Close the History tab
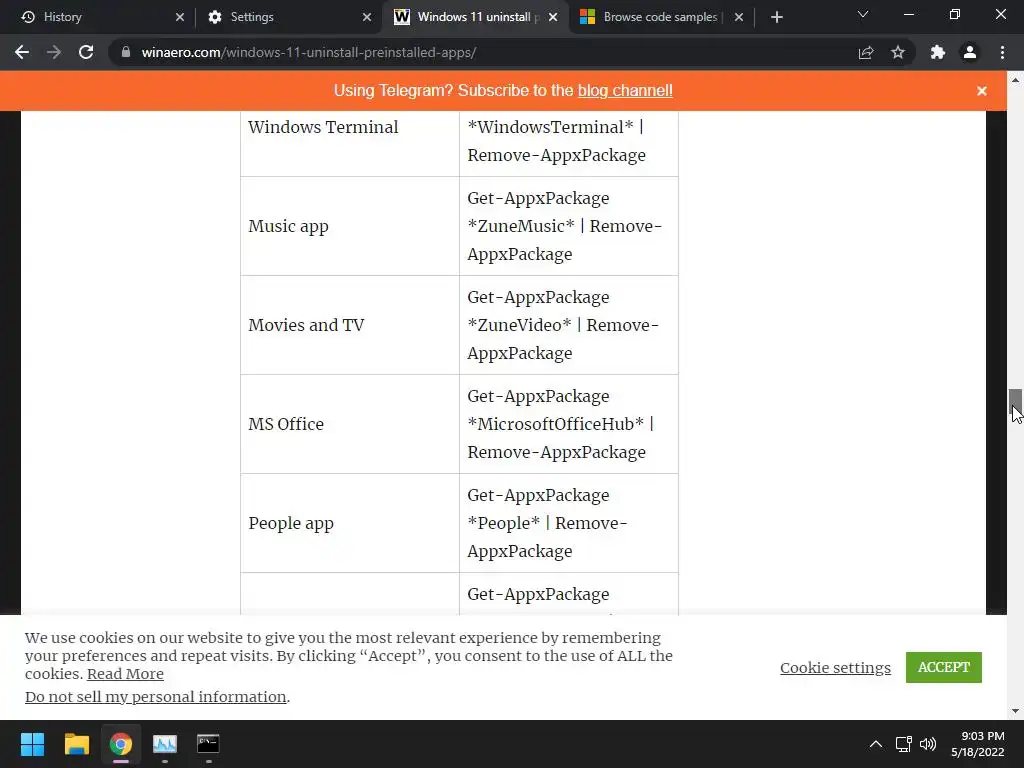The height and width of the screenshot is (768, 1024). point(180,17)
